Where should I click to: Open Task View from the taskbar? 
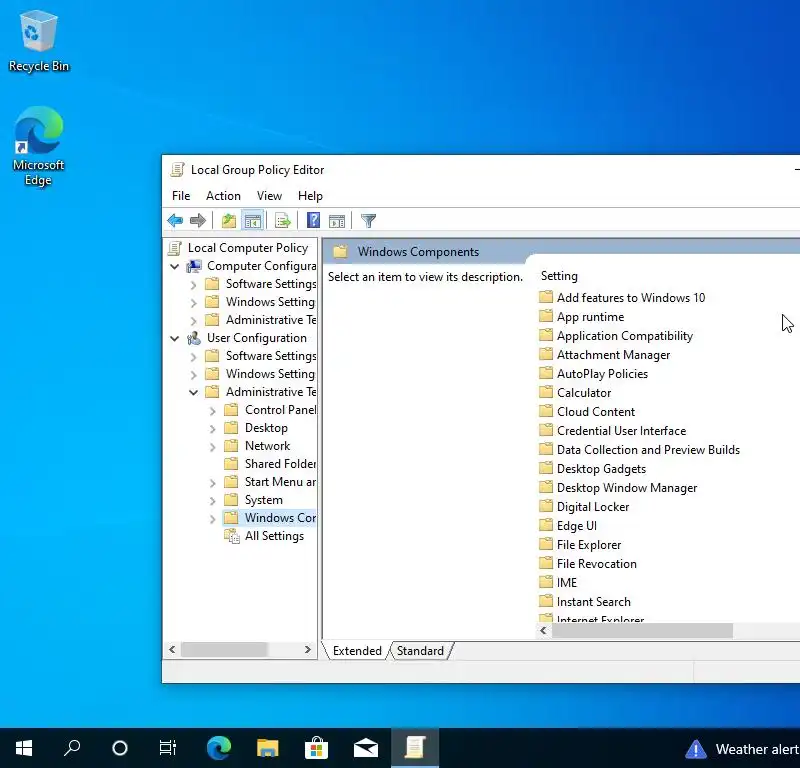pyautogui.click(x=168, y=749)
